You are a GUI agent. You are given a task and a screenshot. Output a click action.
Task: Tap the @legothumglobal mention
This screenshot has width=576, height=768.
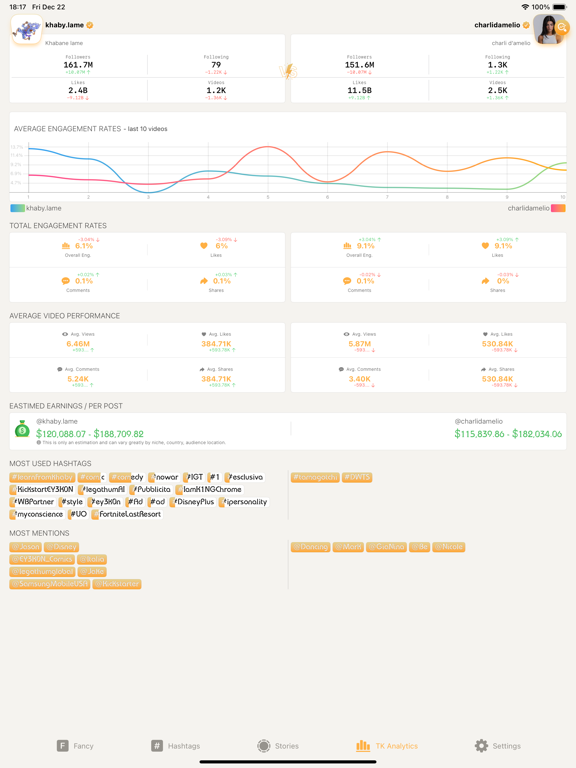[x=42, y=571]
